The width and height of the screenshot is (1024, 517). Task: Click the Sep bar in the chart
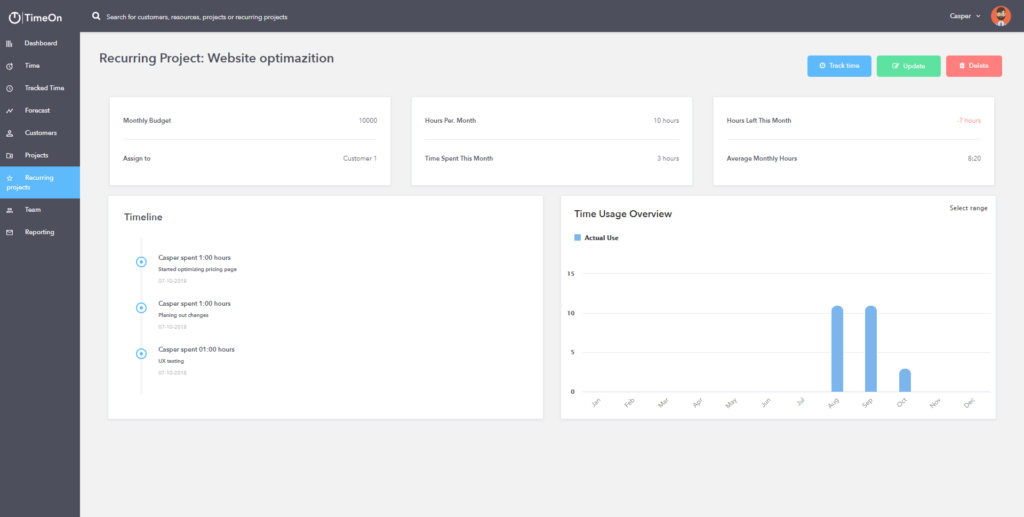click(x=871, y=349)
